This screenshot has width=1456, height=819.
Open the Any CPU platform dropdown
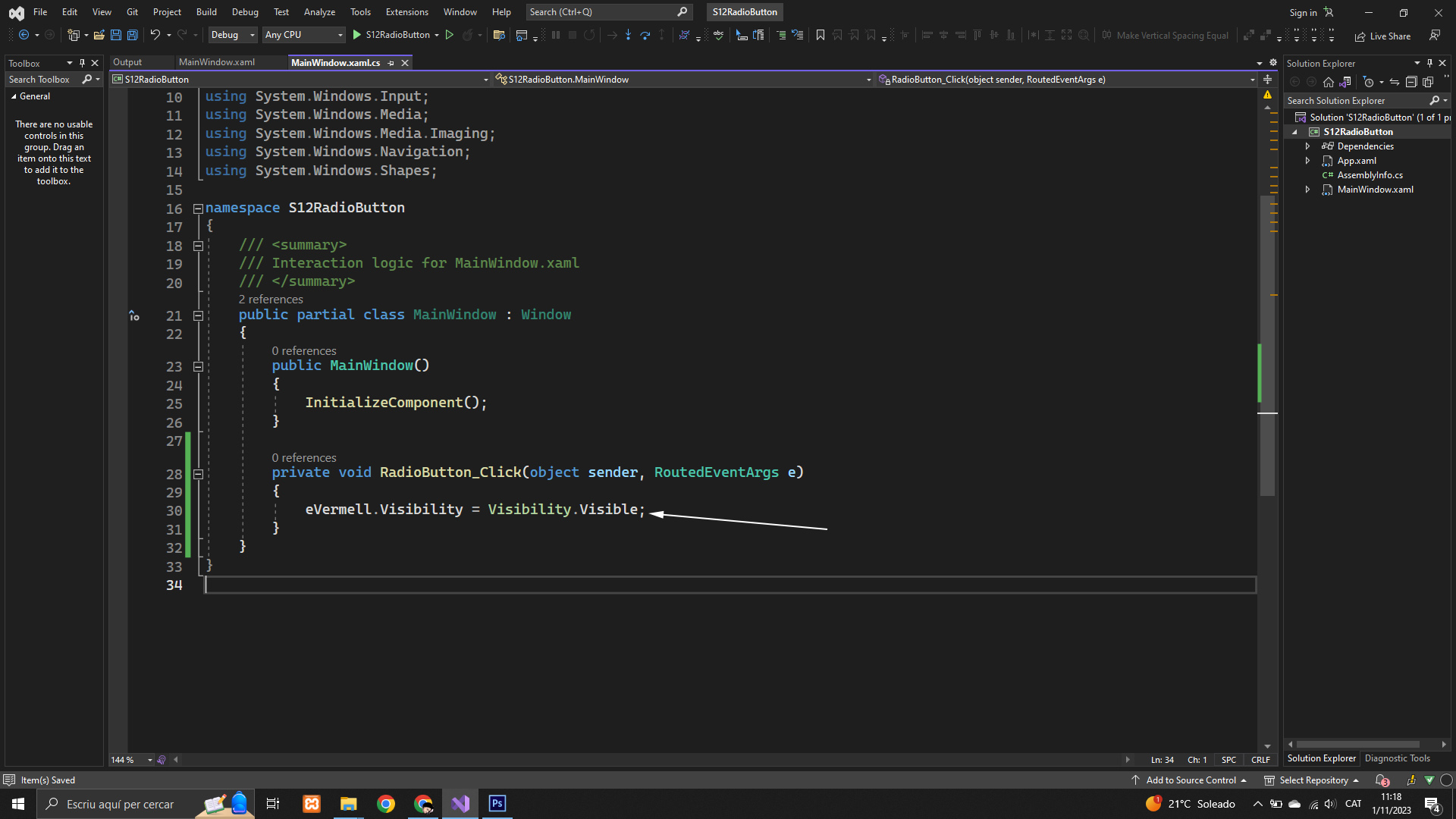pos(303,35)
